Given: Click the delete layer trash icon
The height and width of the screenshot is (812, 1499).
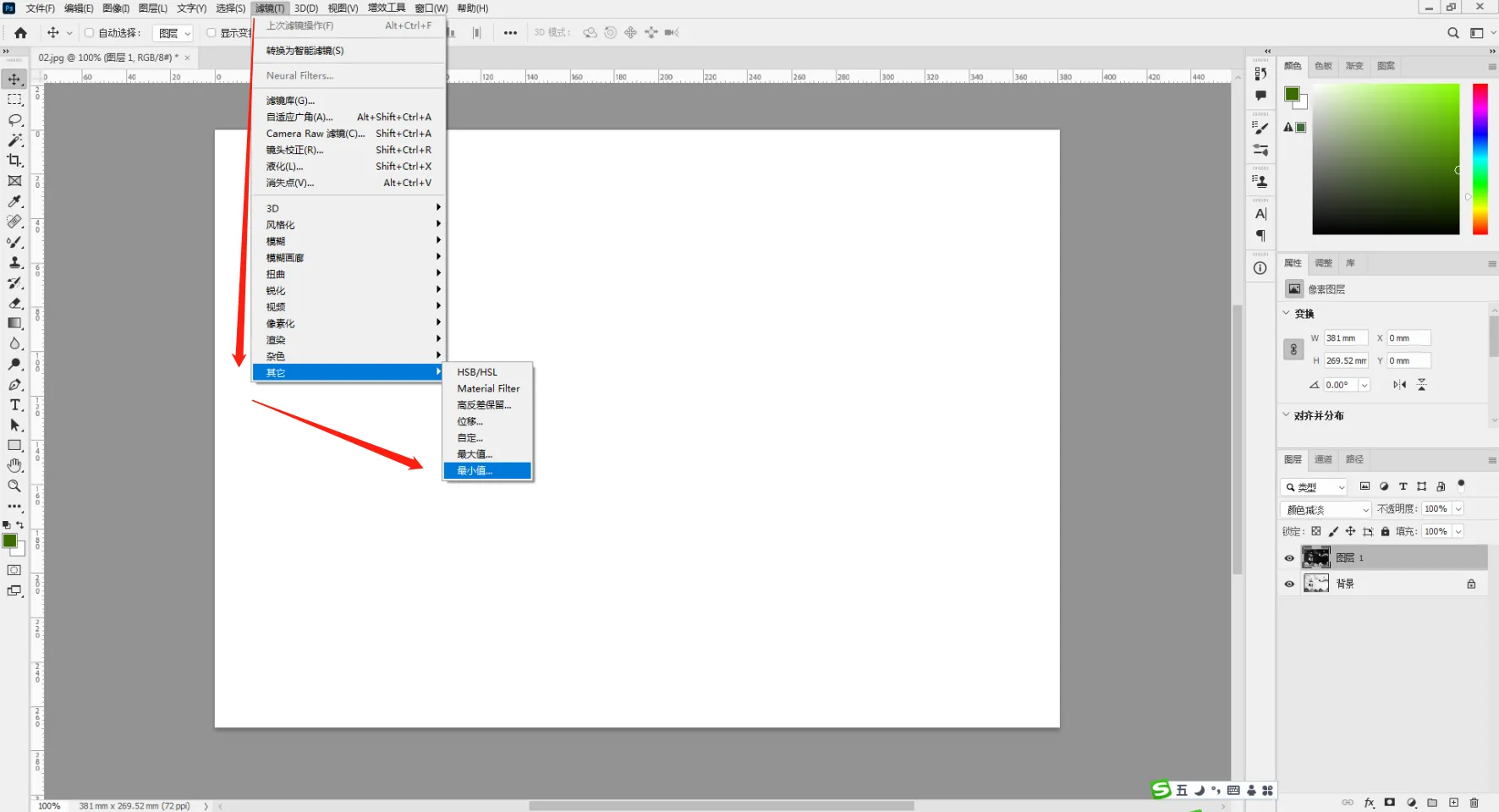Looking at the screenshot, I should pyautogui.click(x=1474, y=803).
